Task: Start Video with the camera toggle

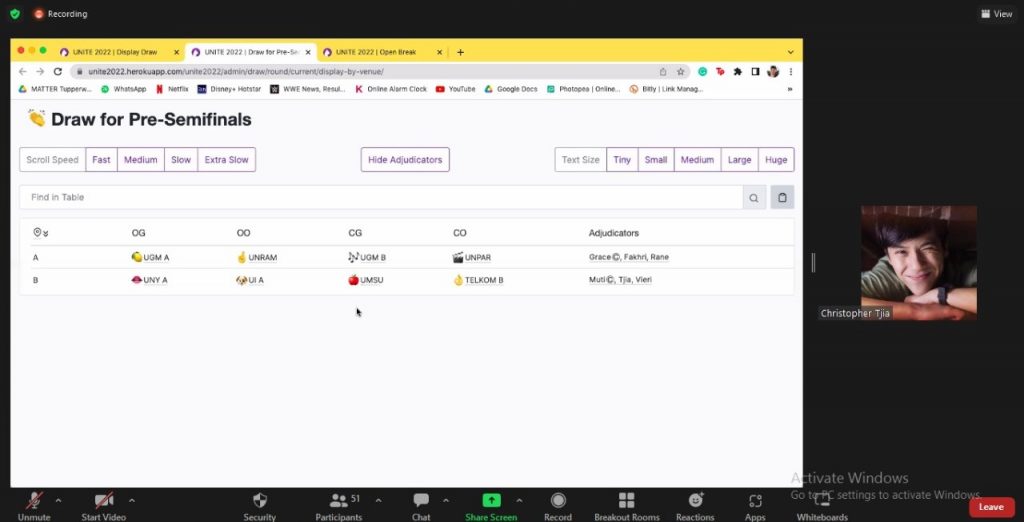Action: click(104, 501)
